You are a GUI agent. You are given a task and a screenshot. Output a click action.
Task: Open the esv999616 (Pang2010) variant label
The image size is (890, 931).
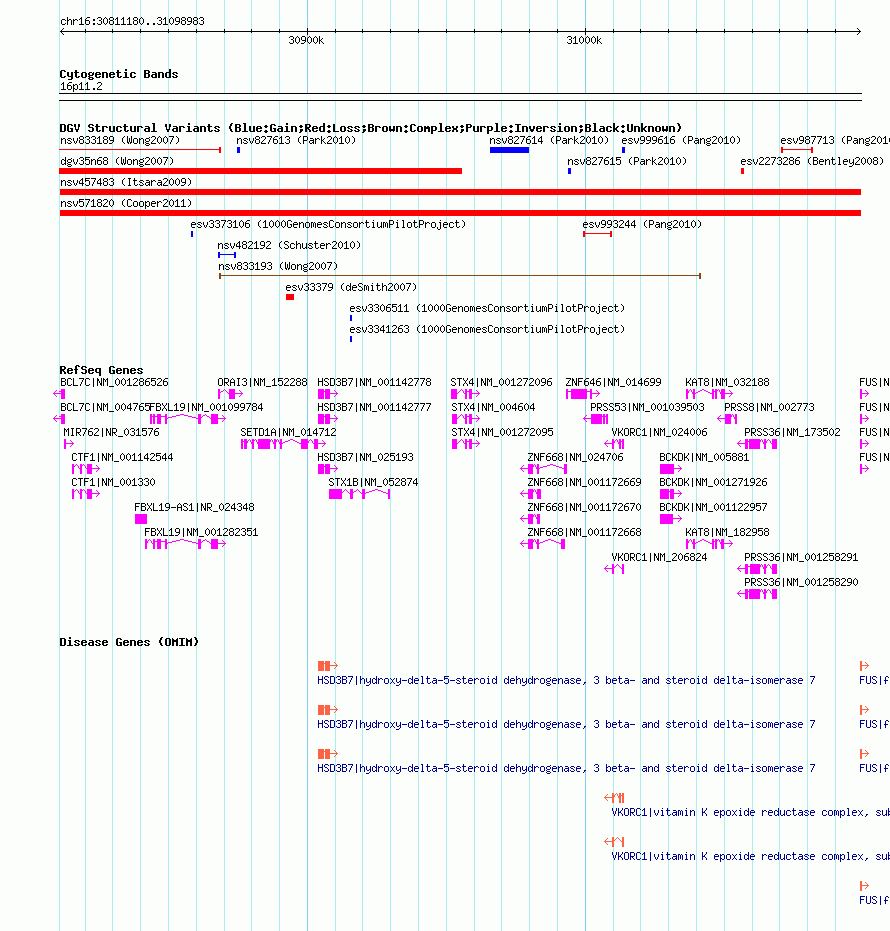681,140
